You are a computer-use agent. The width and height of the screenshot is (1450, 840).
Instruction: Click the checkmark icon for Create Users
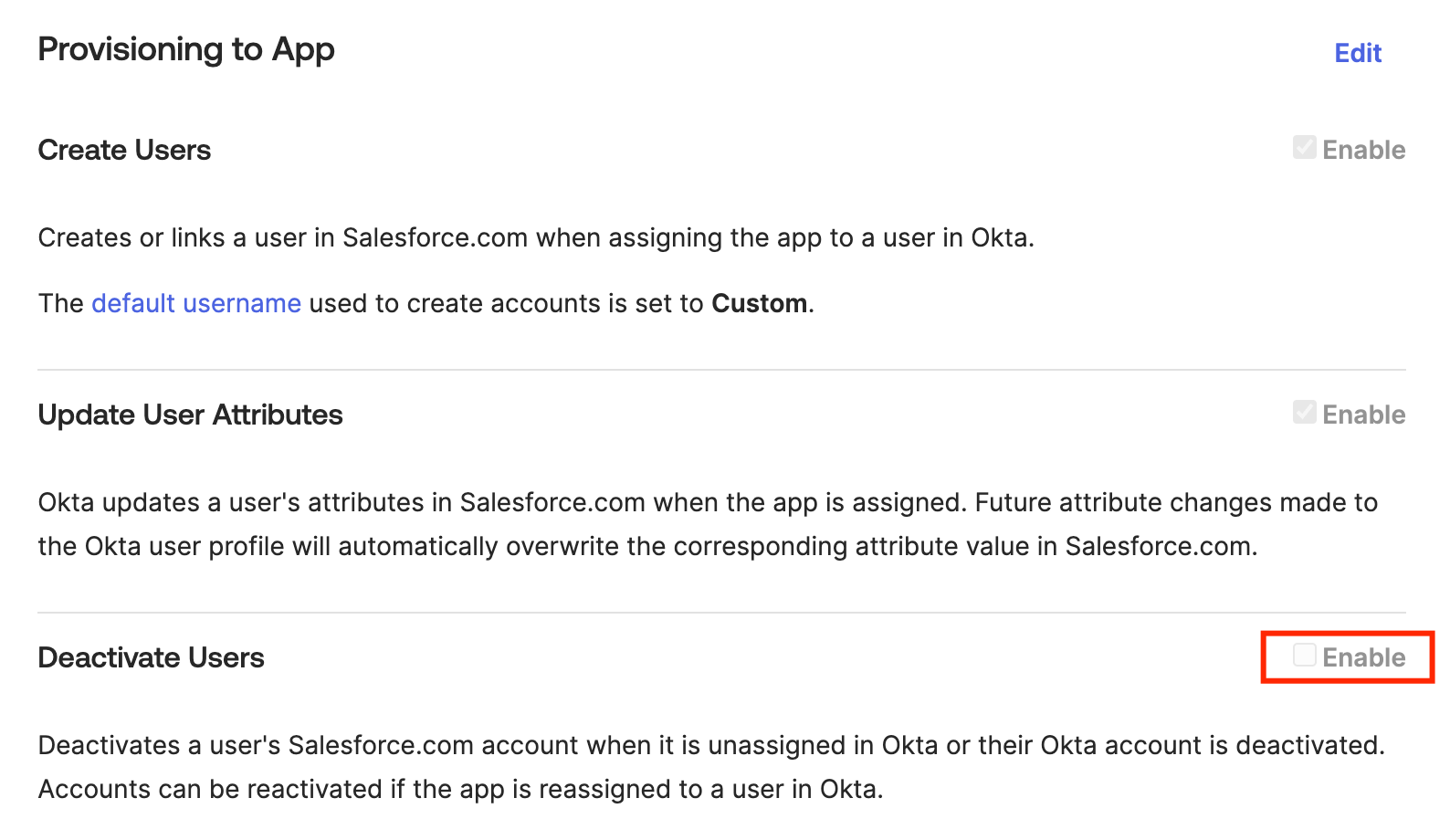coord(1304,147)
